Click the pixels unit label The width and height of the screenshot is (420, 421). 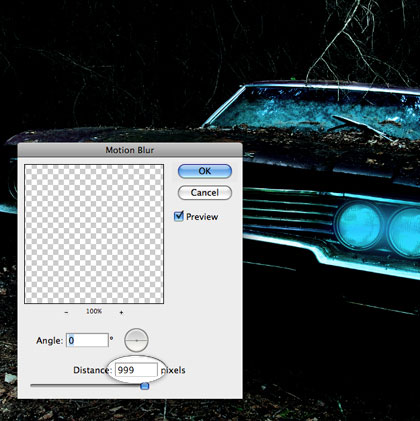click(x=173, y=370)
